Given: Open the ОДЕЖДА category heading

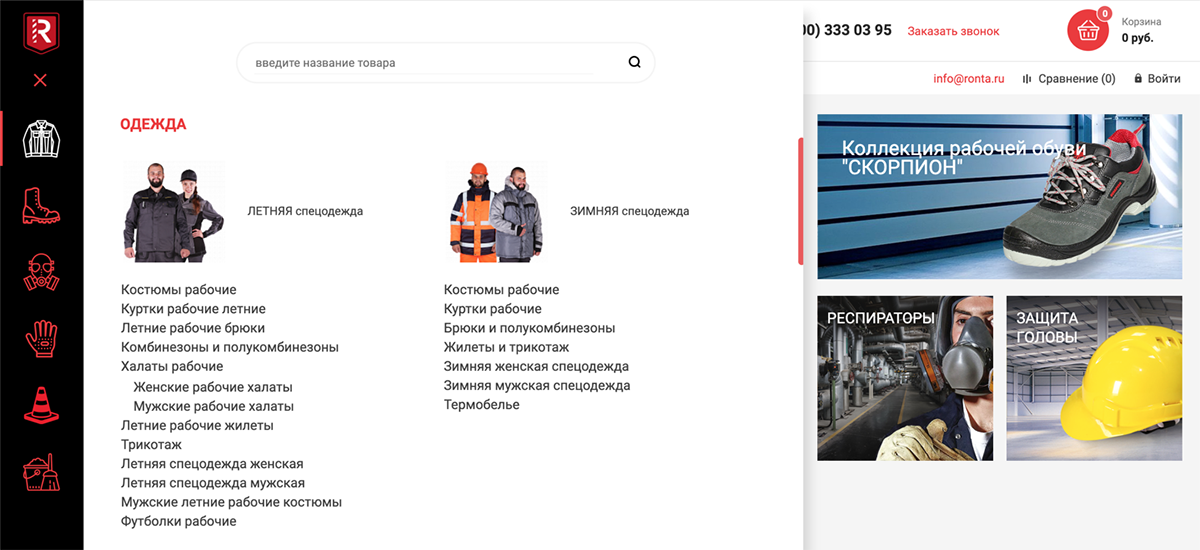Looking at the screenshot, I should coord(153,125).
